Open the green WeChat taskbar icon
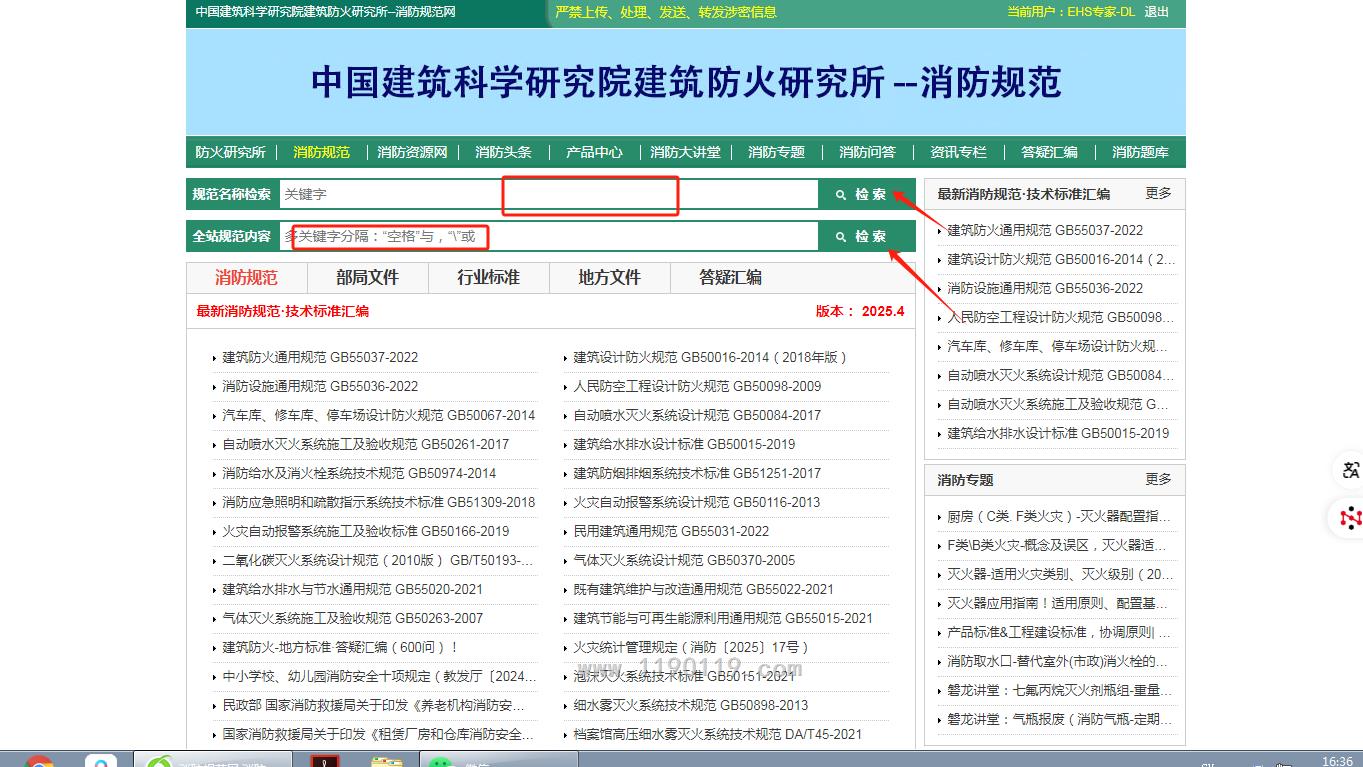Screen dimensions: 1363x767 click(440, 762)
